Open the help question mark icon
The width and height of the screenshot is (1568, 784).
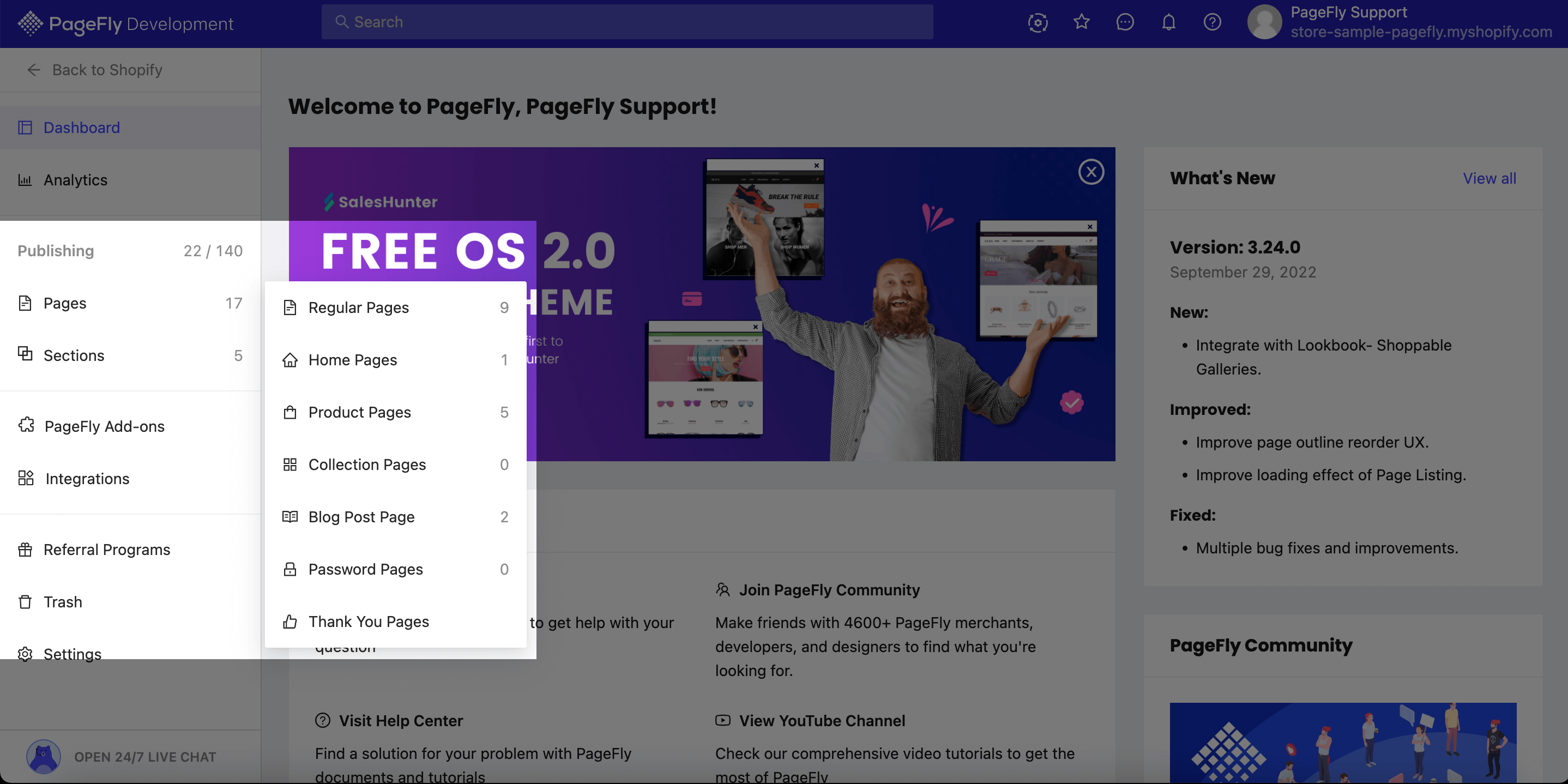pyautogui.click(x=1213, y=22)
